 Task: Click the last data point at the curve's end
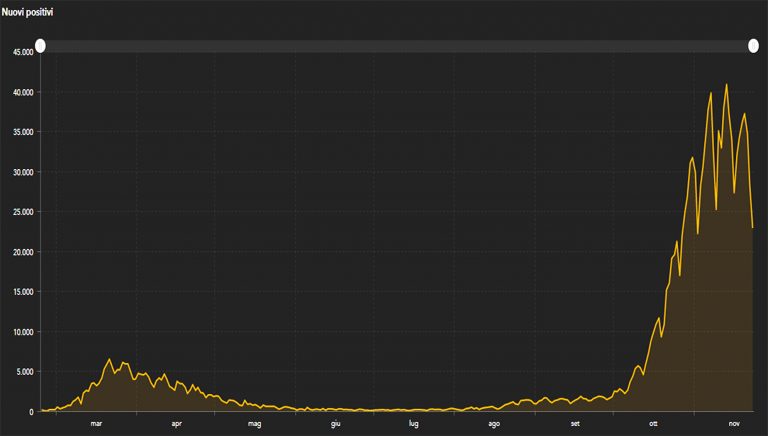tap(753, 227)
